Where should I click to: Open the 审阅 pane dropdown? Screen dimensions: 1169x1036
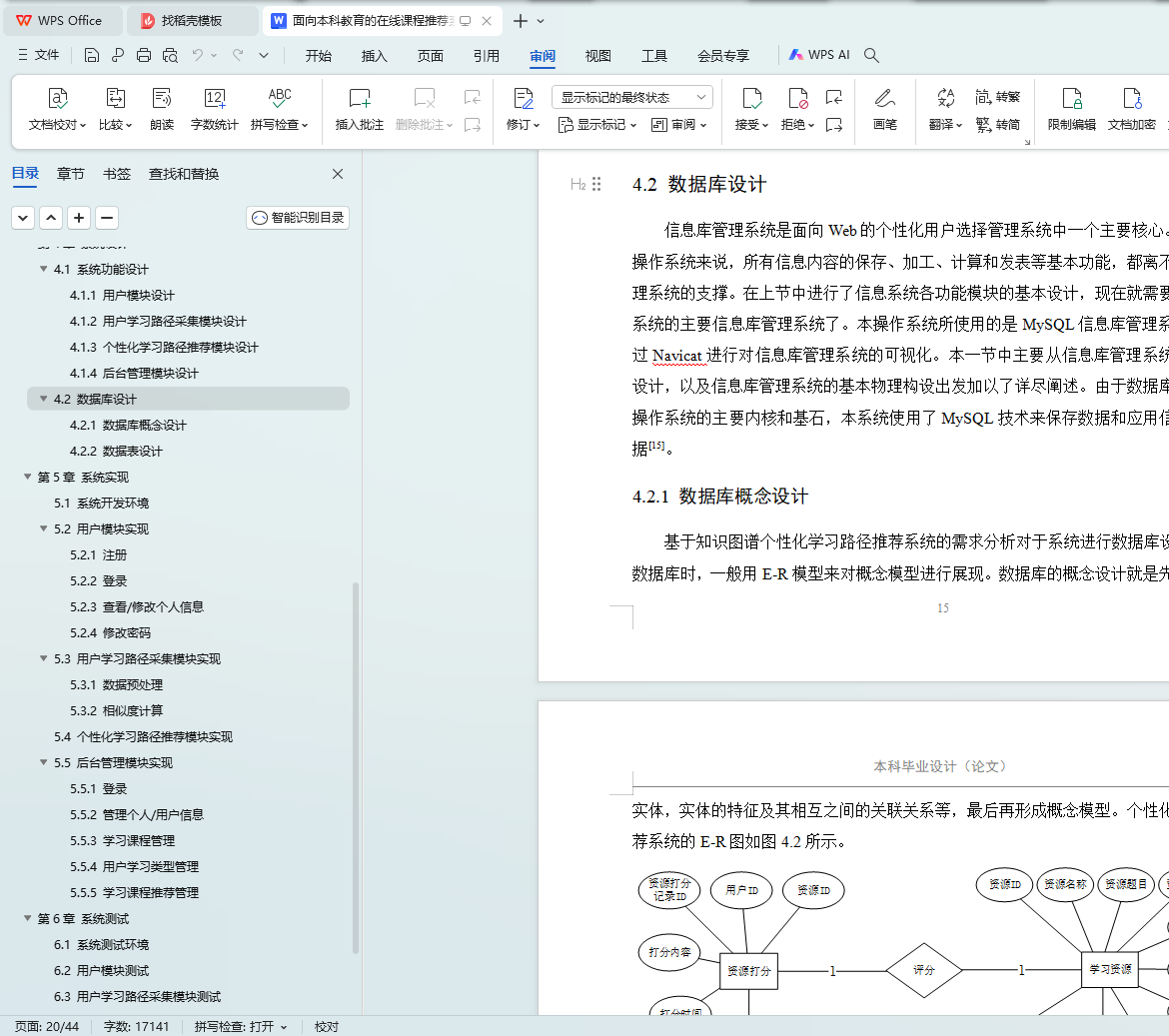(678, 125)
